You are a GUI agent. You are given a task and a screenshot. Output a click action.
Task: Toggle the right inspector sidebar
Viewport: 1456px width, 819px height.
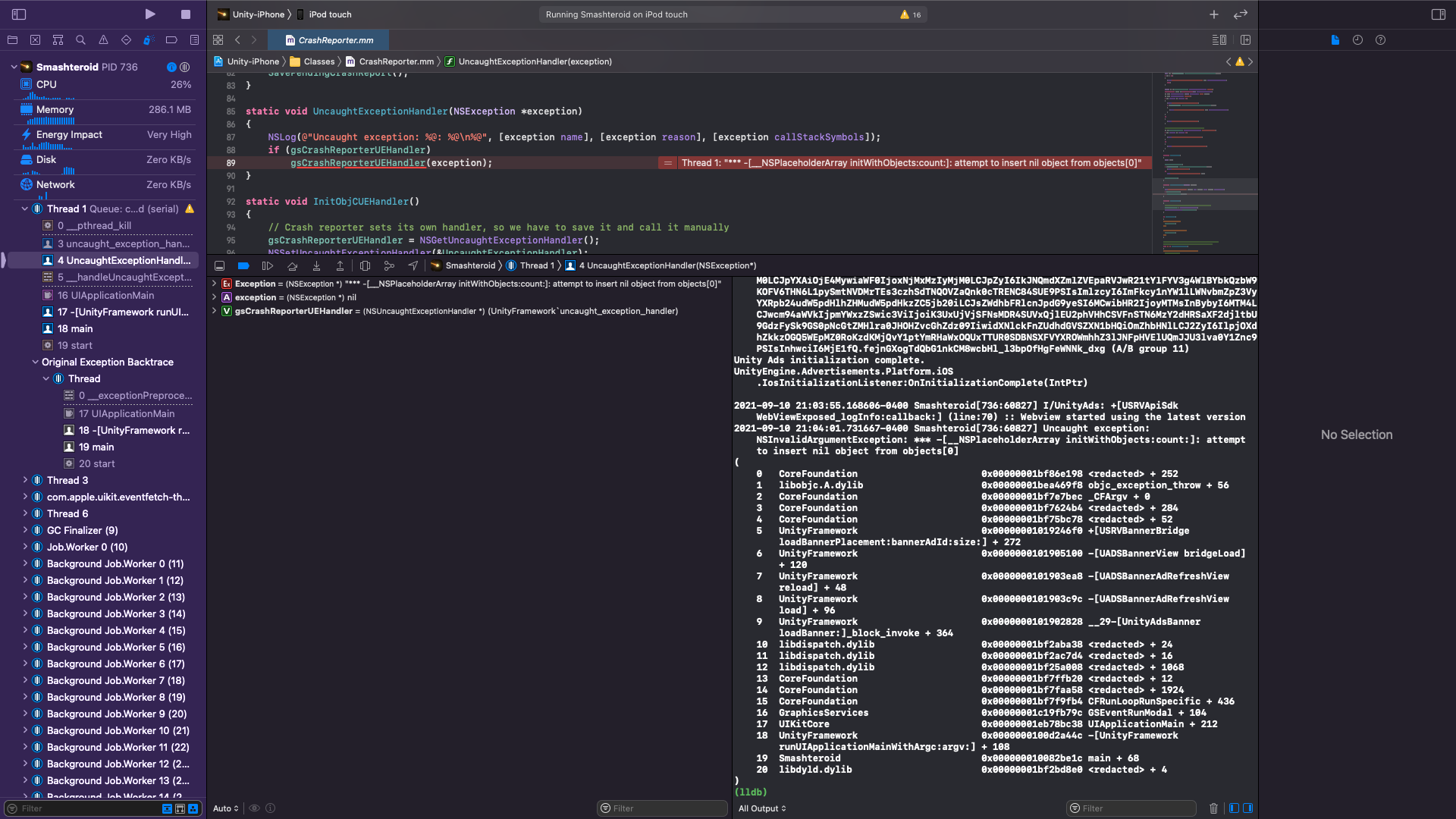[1438, 14]
